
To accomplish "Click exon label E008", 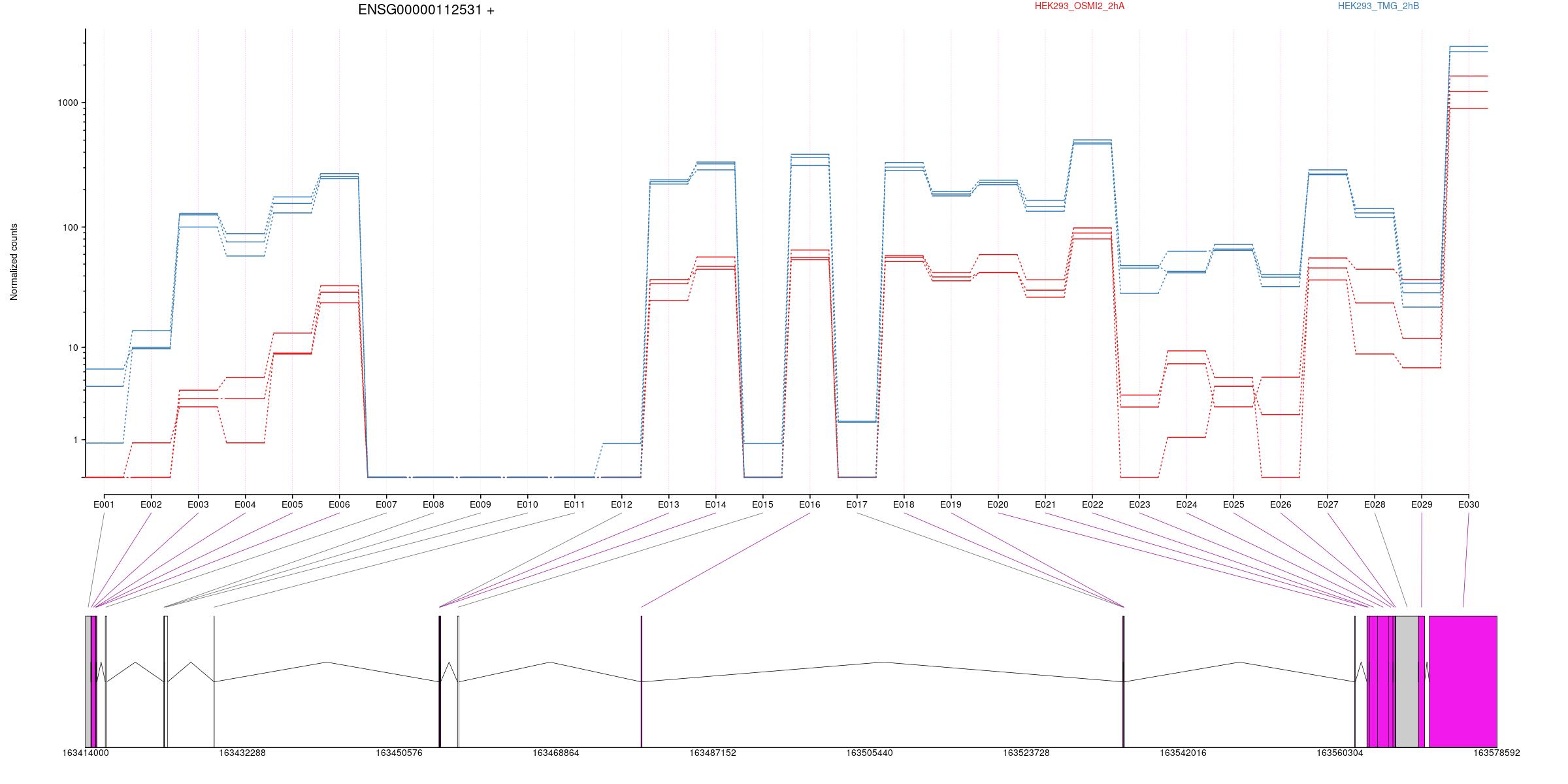I will [433, 504].
